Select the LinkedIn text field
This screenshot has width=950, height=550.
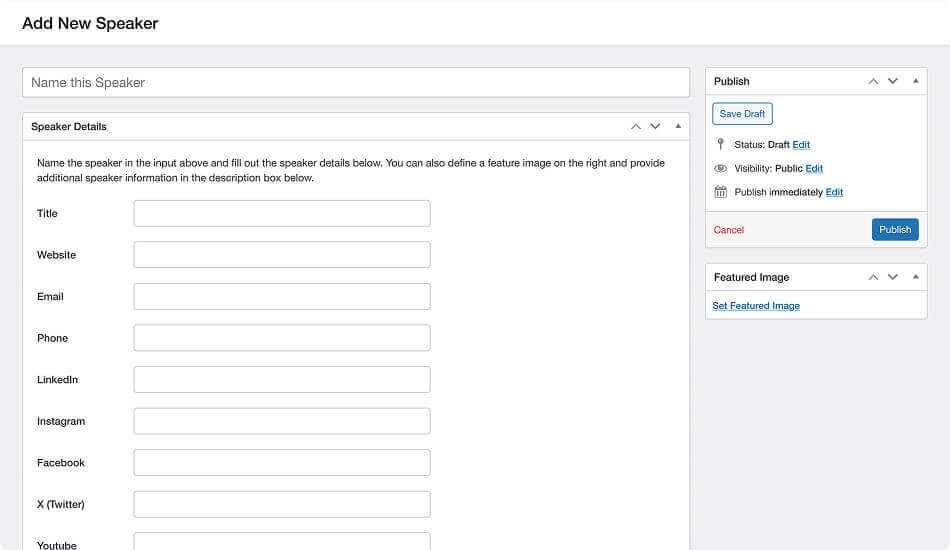pos(282,380)
